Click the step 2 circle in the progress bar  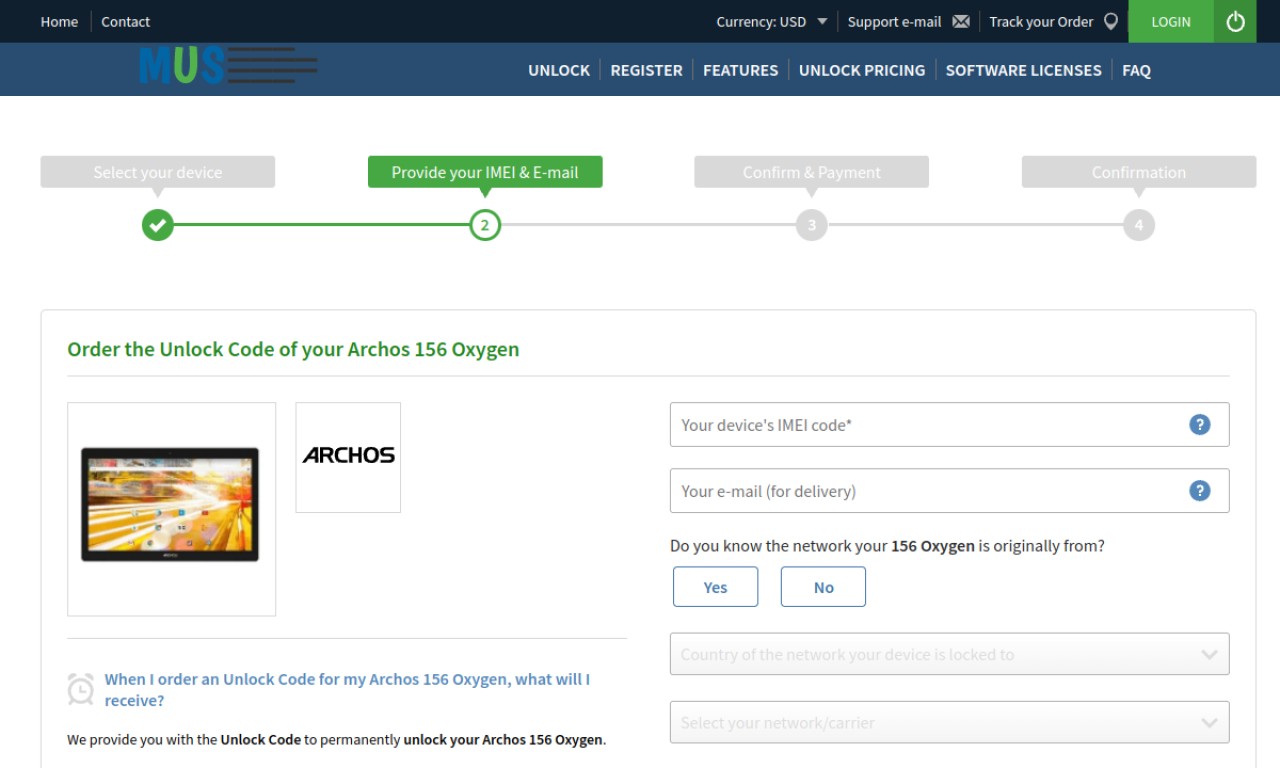tap(485, 225)
